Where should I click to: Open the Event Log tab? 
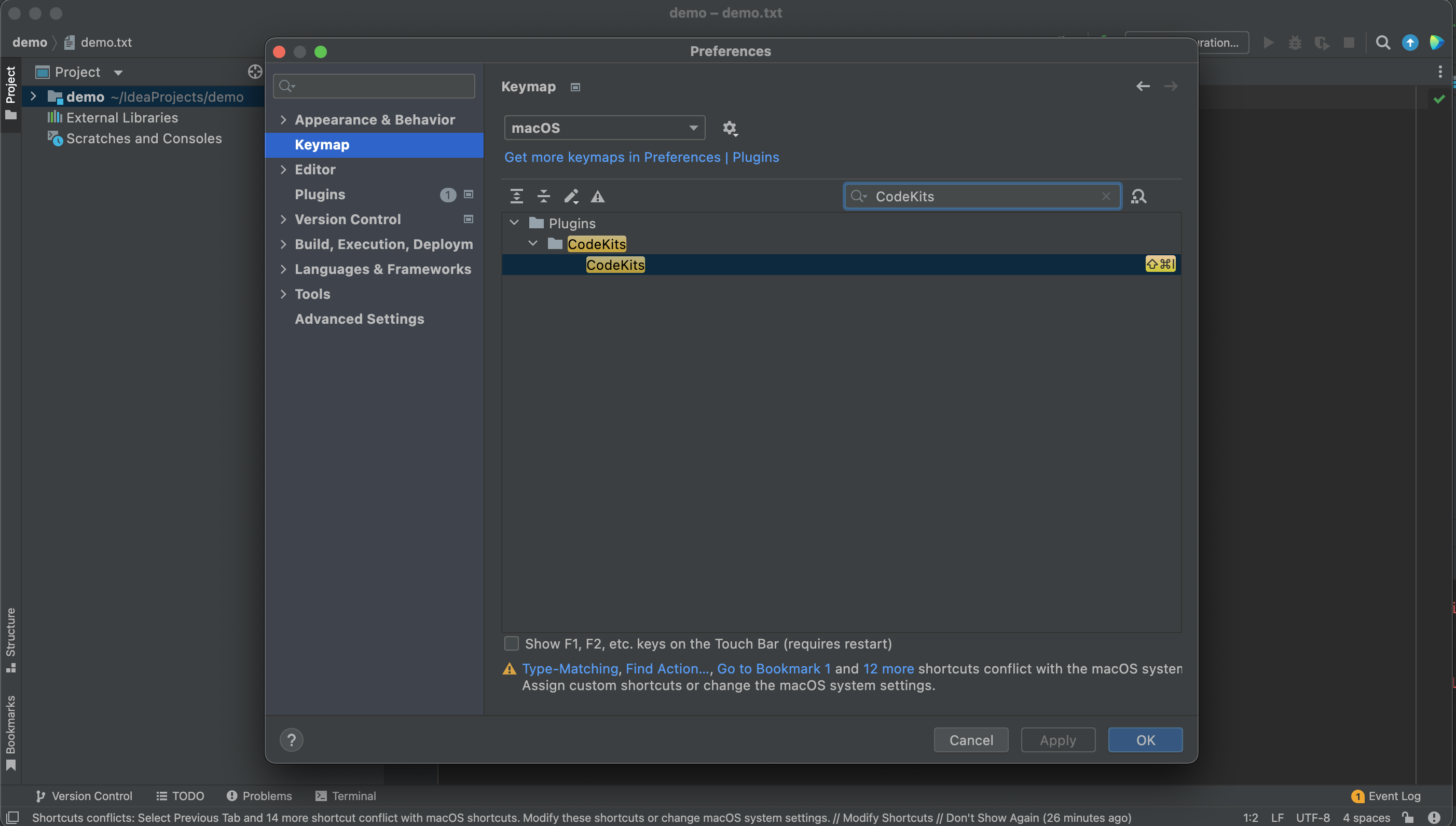point(1385,796)
